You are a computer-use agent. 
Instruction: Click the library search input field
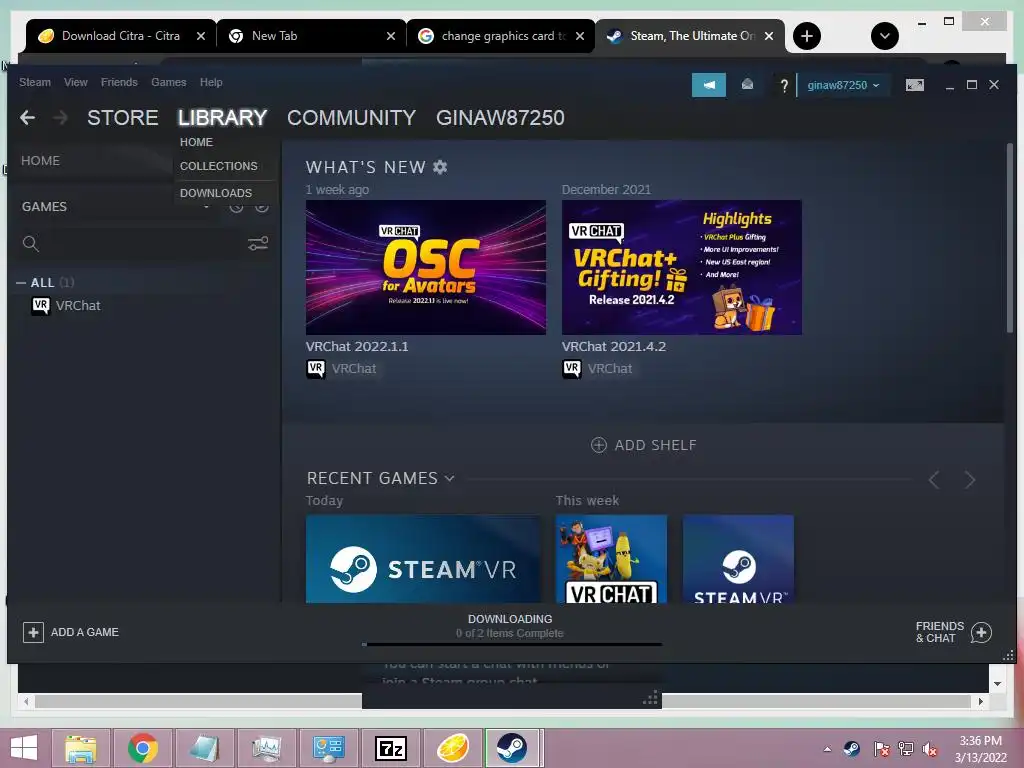click(x=140, y=244)
